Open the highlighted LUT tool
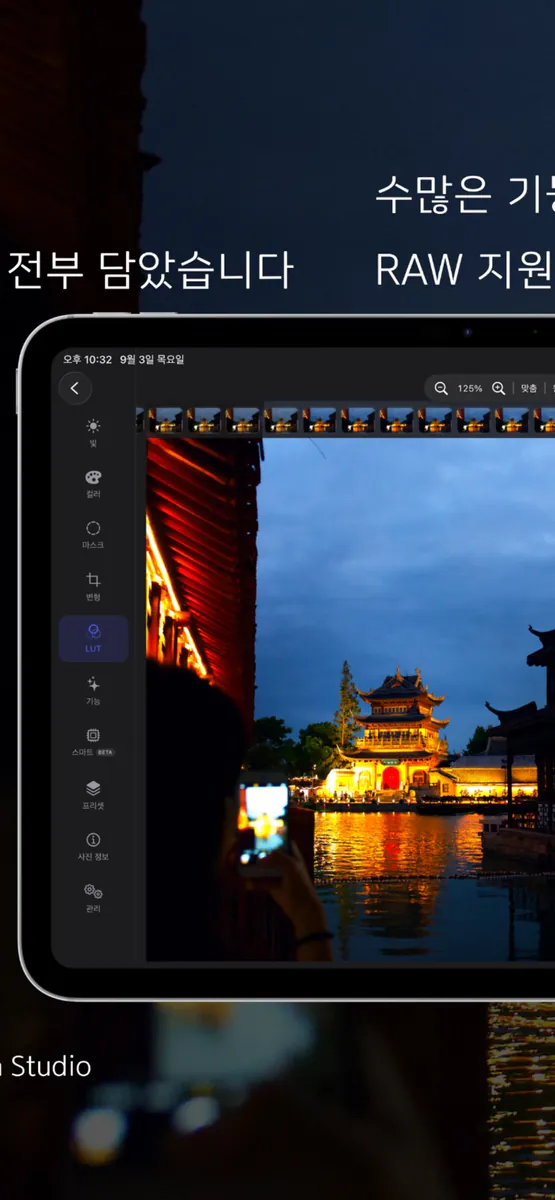This screenshot has width=555, height=1200. pyautogui.click(x=93, y=638)
